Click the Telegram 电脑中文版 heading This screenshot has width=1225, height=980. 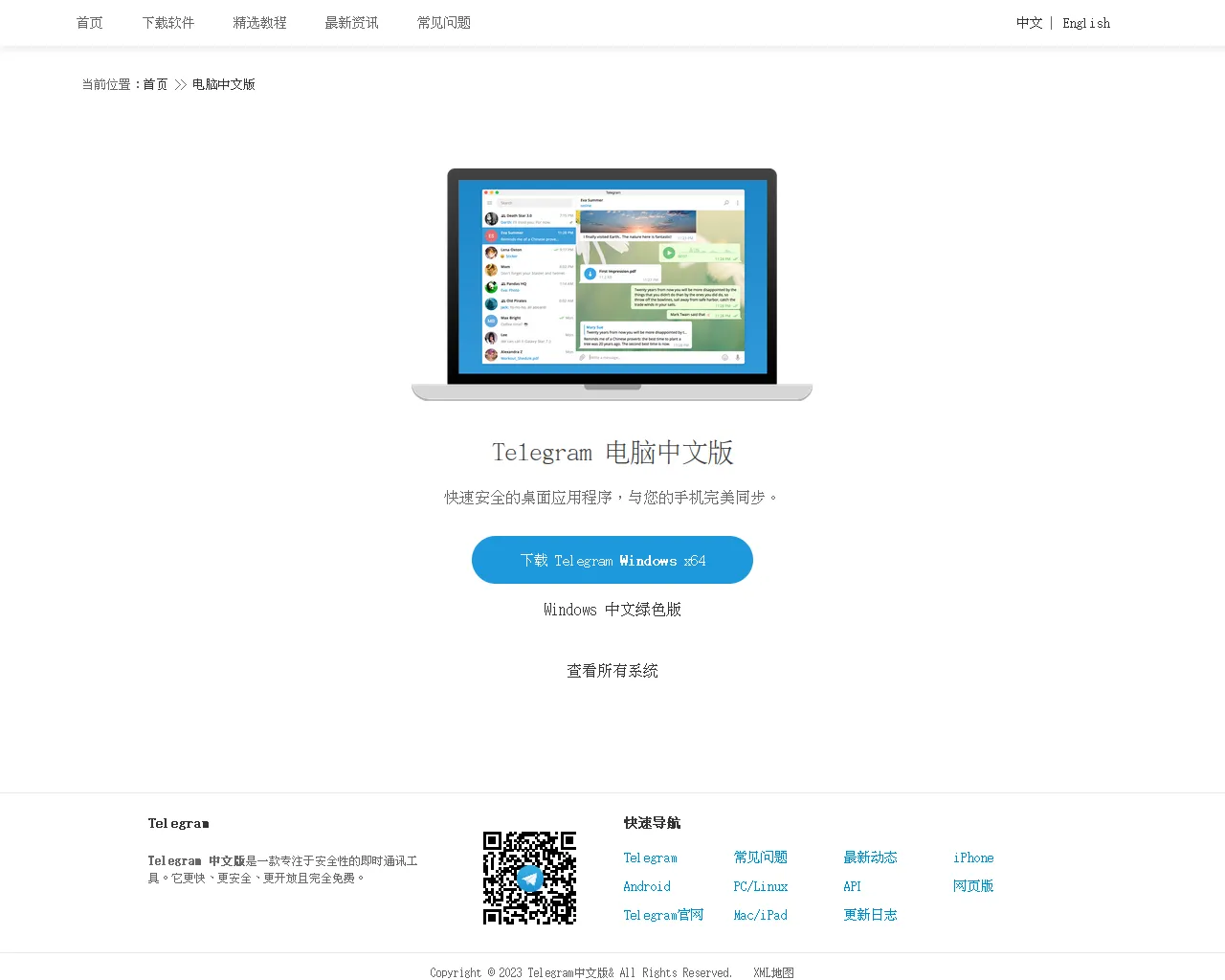pos(612,452)
